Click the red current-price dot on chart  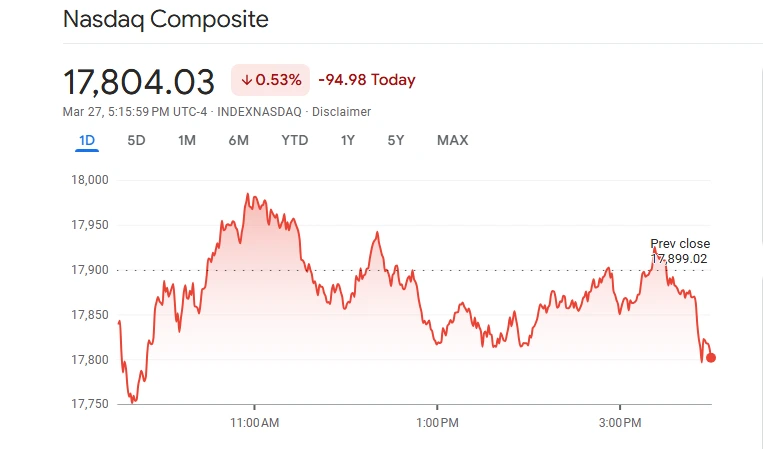(710, 357)
